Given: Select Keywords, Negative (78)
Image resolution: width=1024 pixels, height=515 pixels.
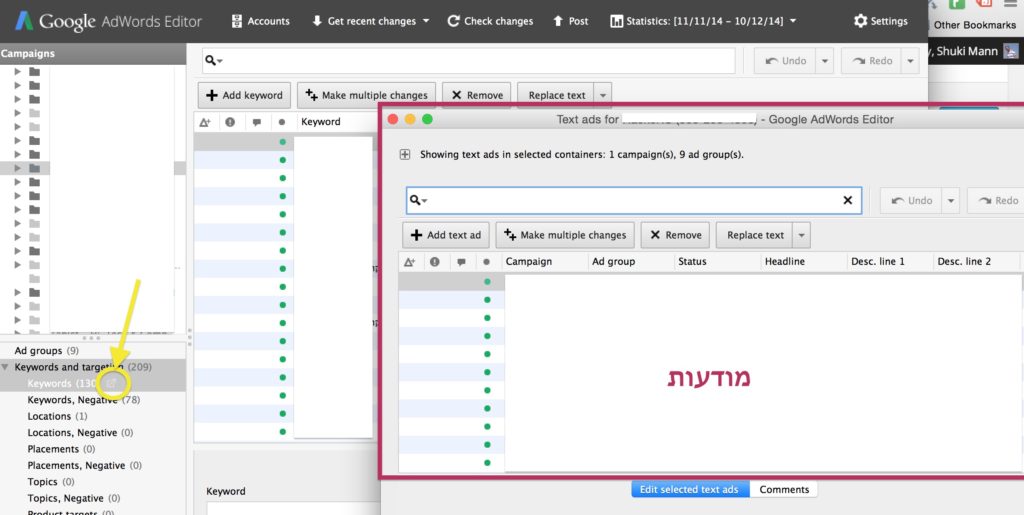Looking at the screenshot, I should point(84,399).
